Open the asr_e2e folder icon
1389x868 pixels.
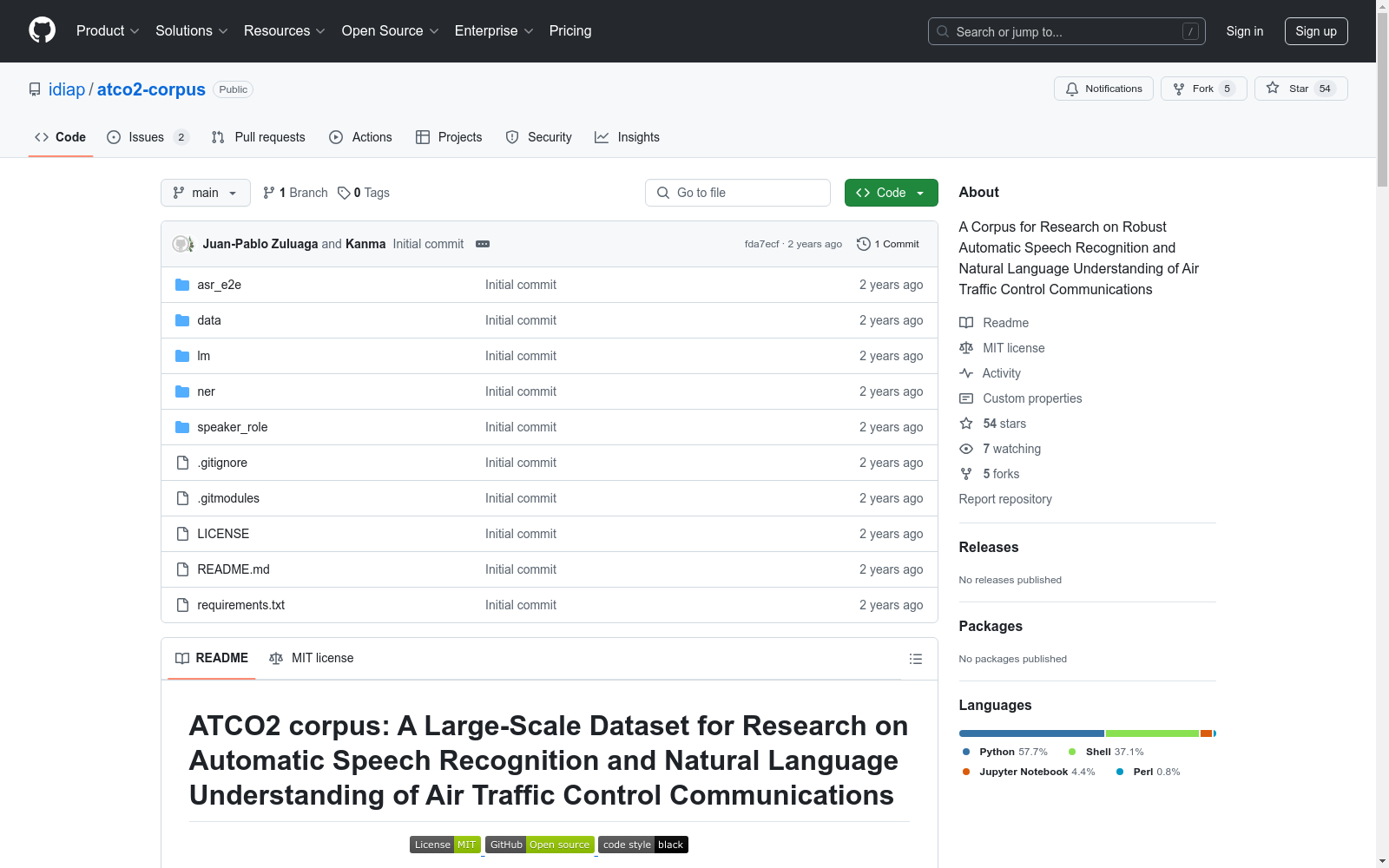click(x=182, y=285)
